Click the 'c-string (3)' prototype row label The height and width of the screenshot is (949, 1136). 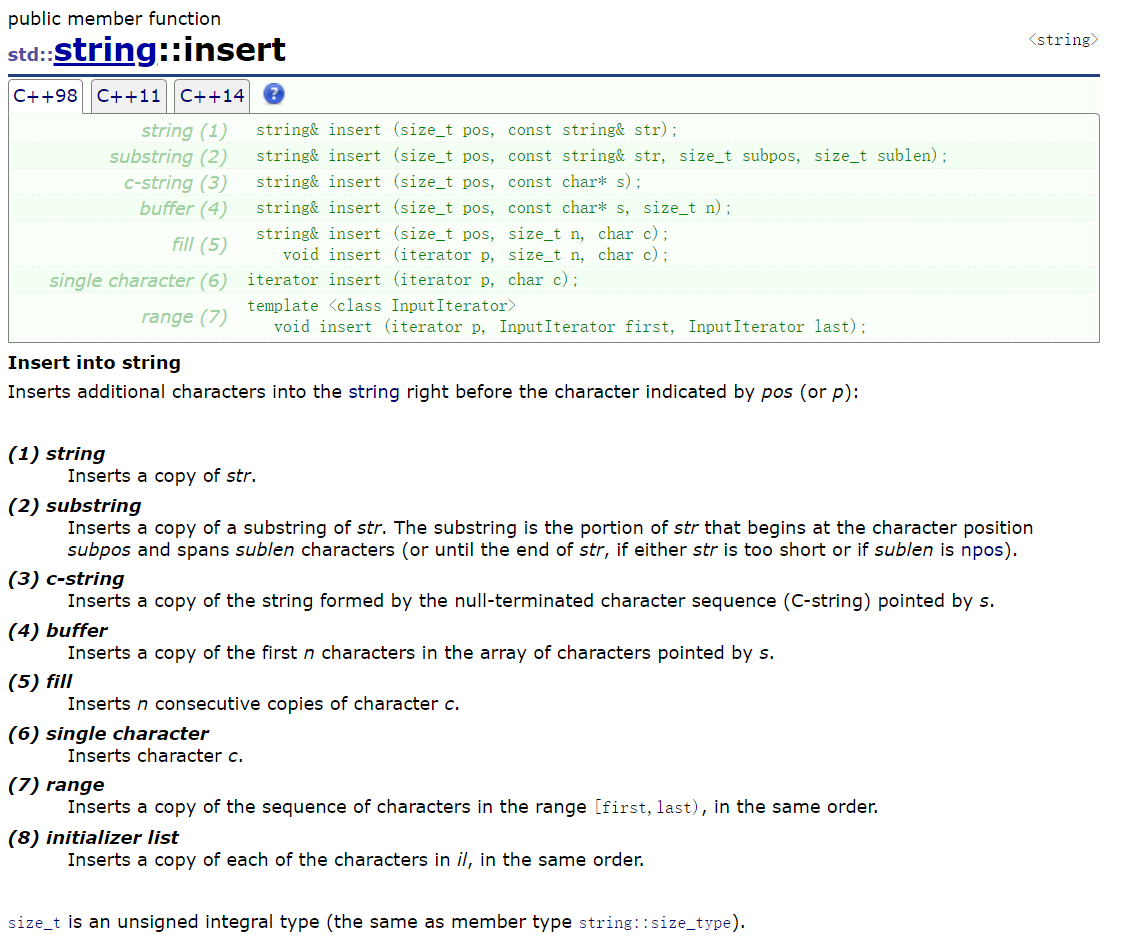(x=175, y=183)
